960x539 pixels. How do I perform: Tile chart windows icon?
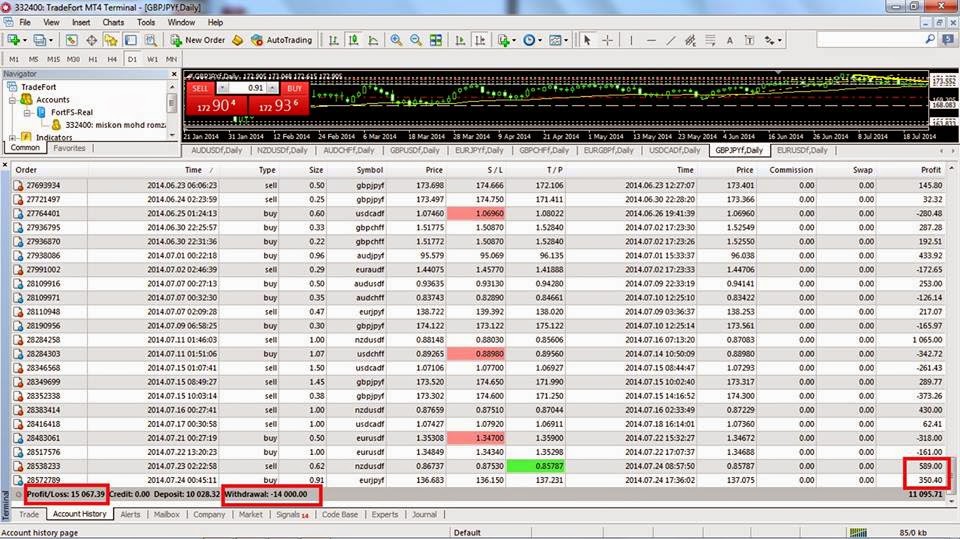pyautogui.click(x=436, y=40)
